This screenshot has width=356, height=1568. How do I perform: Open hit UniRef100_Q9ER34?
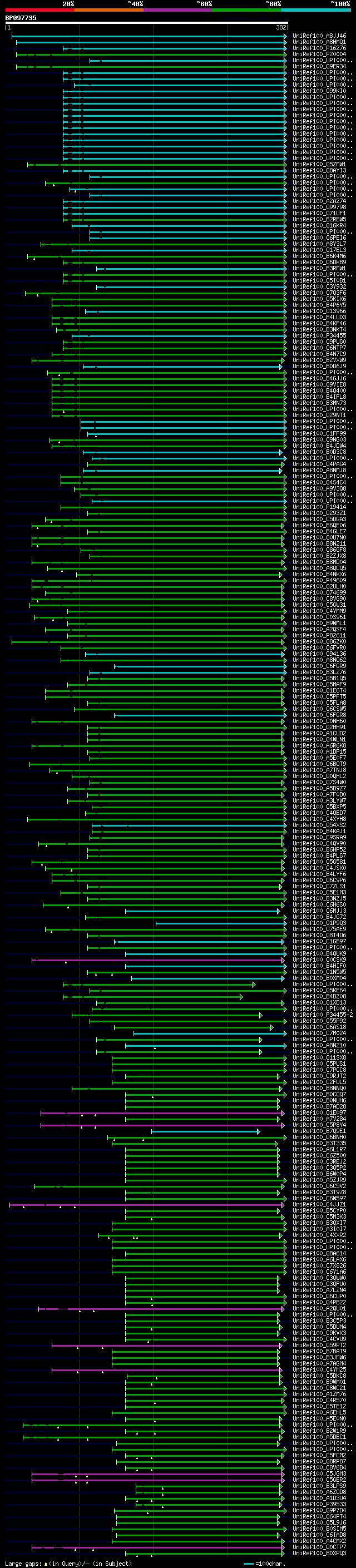click(319, 66)
